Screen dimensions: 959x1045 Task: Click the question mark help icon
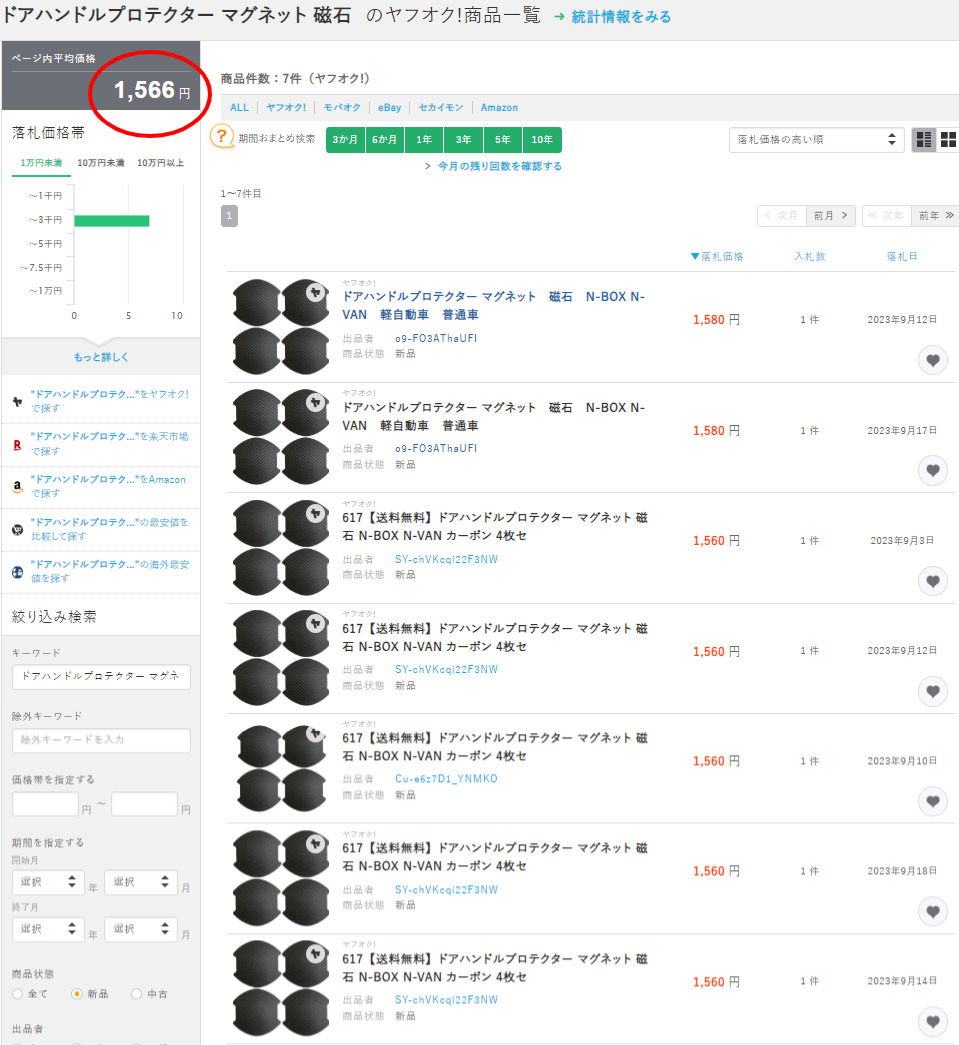222,138
